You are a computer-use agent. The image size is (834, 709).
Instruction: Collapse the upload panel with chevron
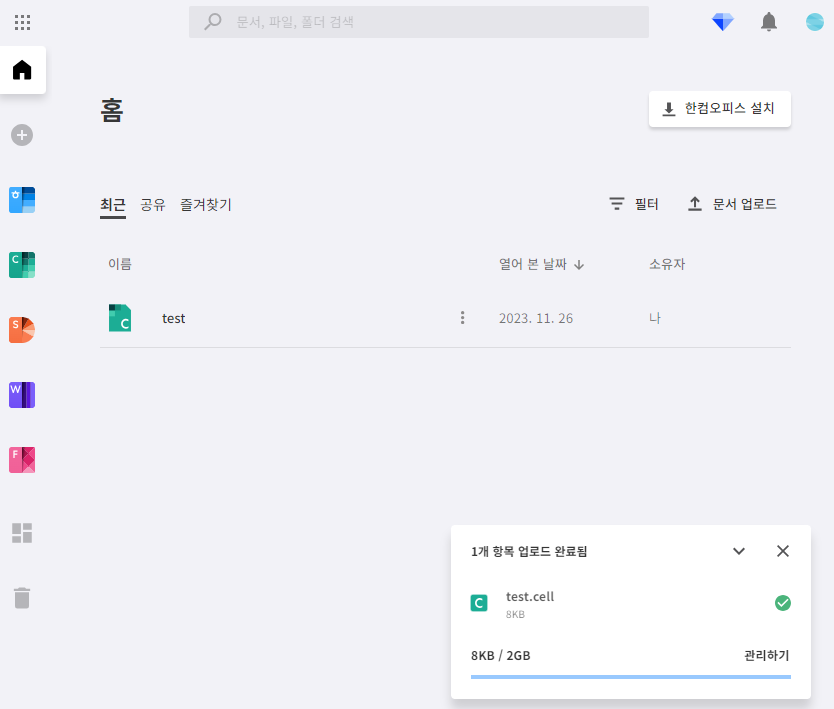pyautogui.click(x=739, y=551)
